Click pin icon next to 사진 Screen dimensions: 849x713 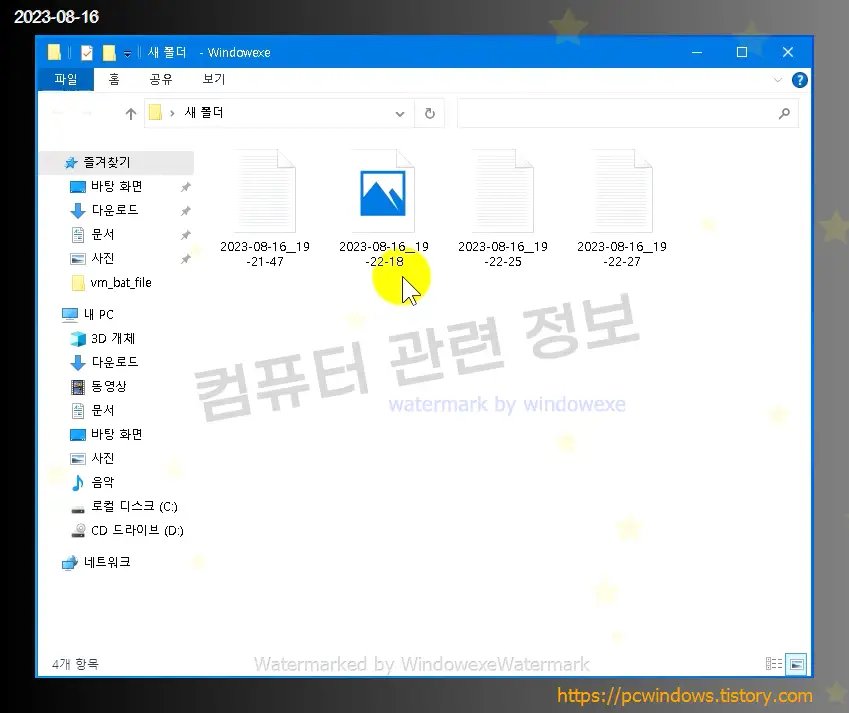(x=186, y=259)
